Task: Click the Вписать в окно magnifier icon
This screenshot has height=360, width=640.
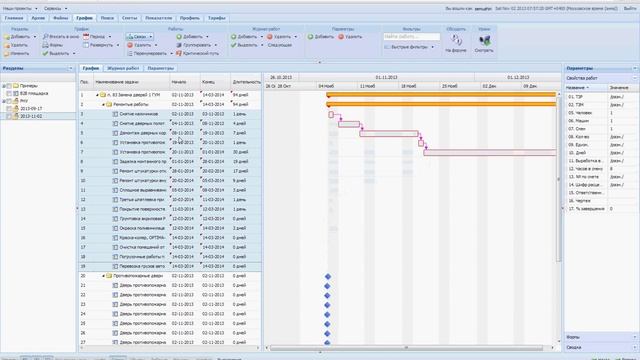Action: (x=45, y=37)
